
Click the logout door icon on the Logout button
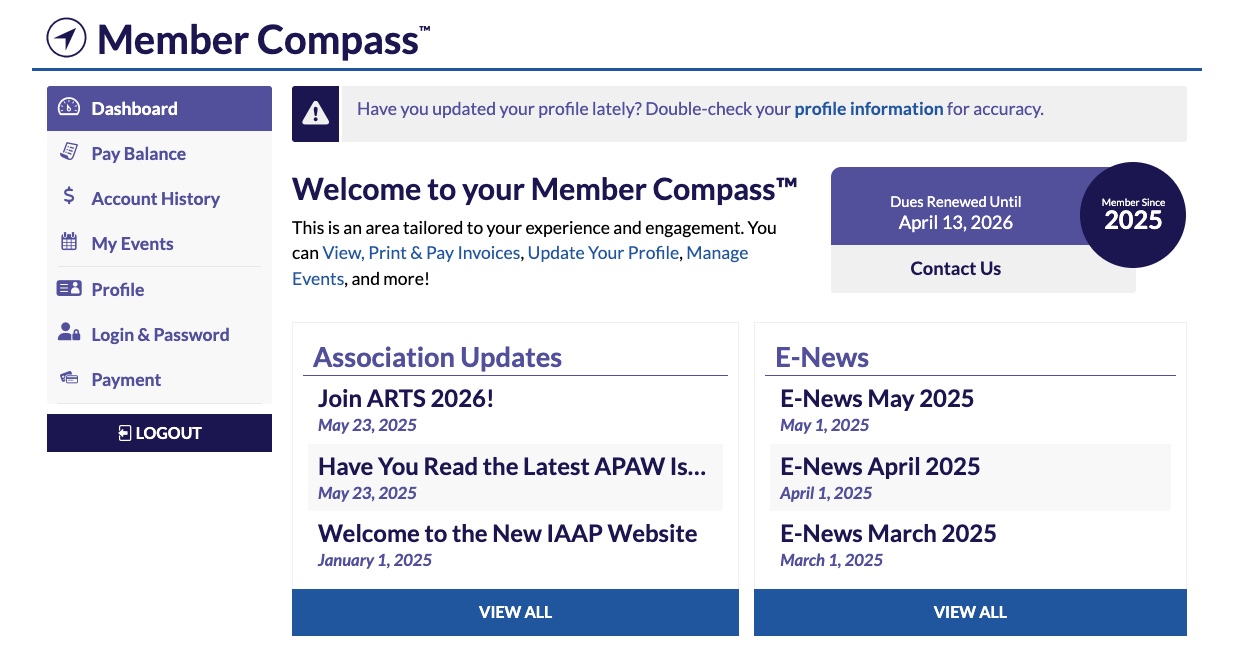click(124, 433)
